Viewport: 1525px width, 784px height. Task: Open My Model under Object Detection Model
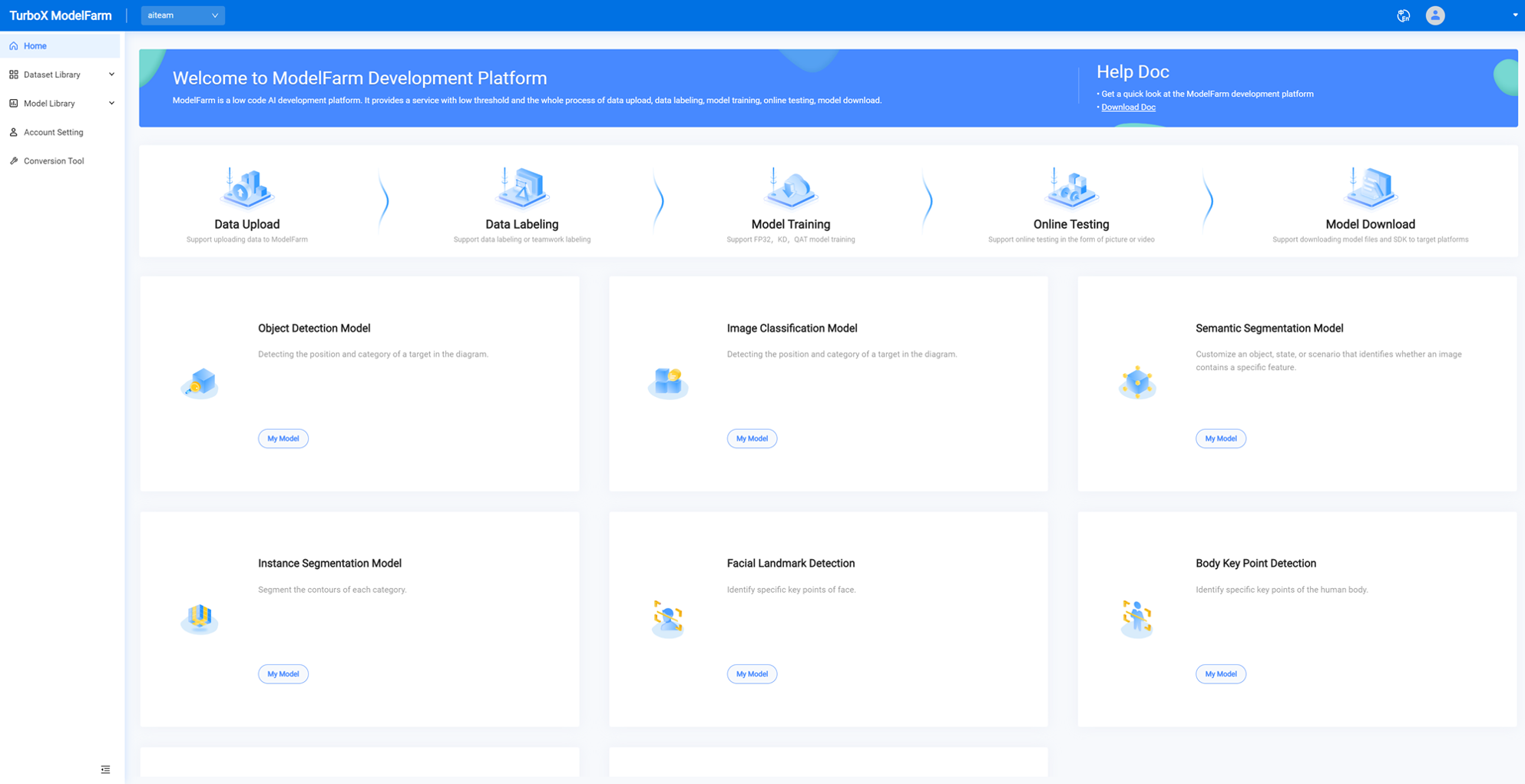[x=283, y=438]
